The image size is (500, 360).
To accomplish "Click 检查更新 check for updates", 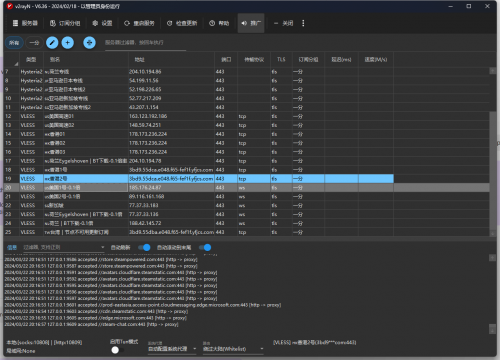I will tap(182, 23).
